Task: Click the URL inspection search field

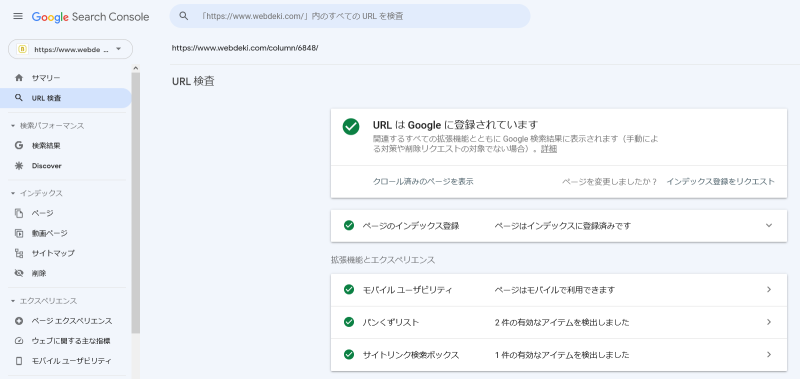Action: [x=349, y=16]
